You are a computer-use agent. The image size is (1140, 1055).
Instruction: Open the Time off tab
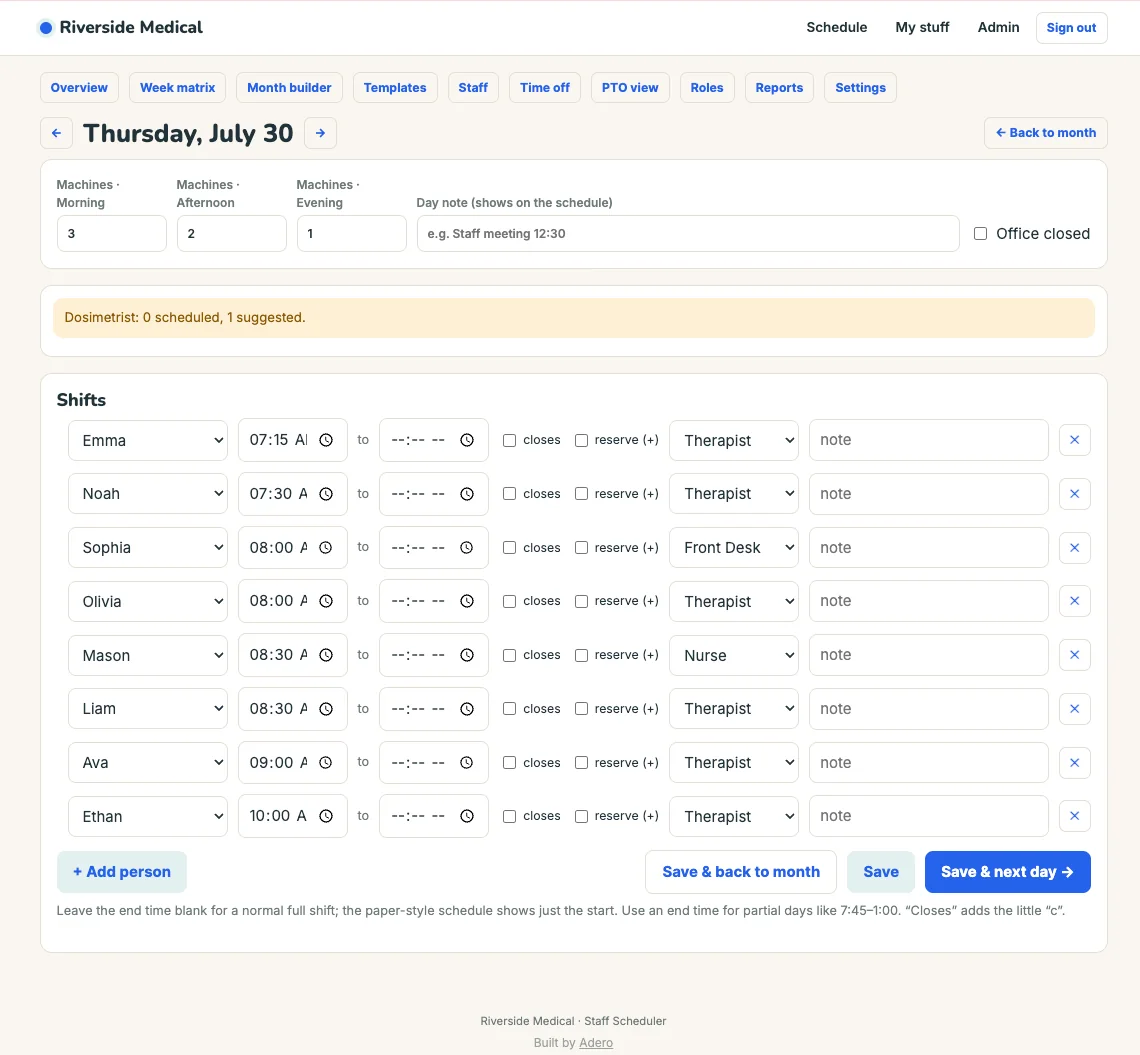pyautogui.click(x=545, y=87)
